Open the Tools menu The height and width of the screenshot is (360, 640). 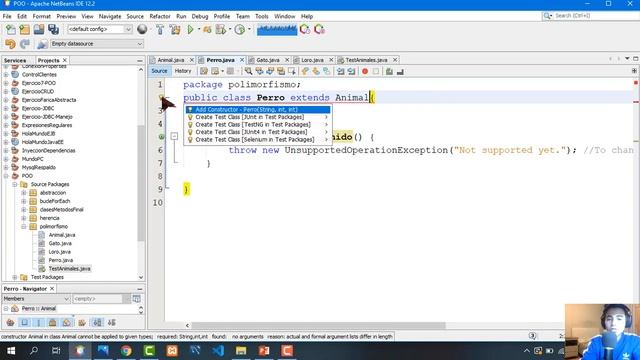[262, 16]
